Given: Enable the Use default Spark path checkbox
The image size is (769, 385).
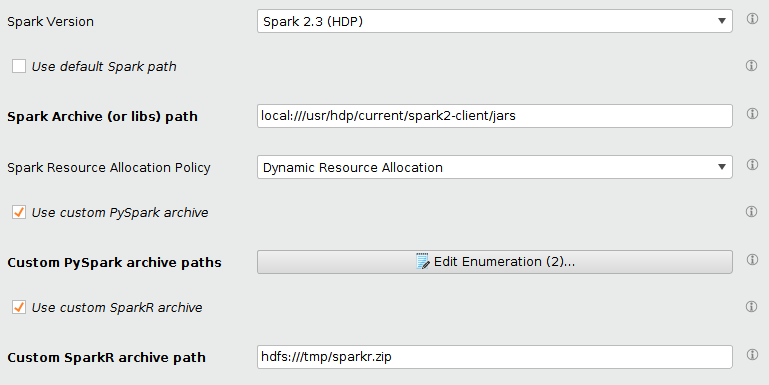Looking at the screenshot, I should coord(19,66).
